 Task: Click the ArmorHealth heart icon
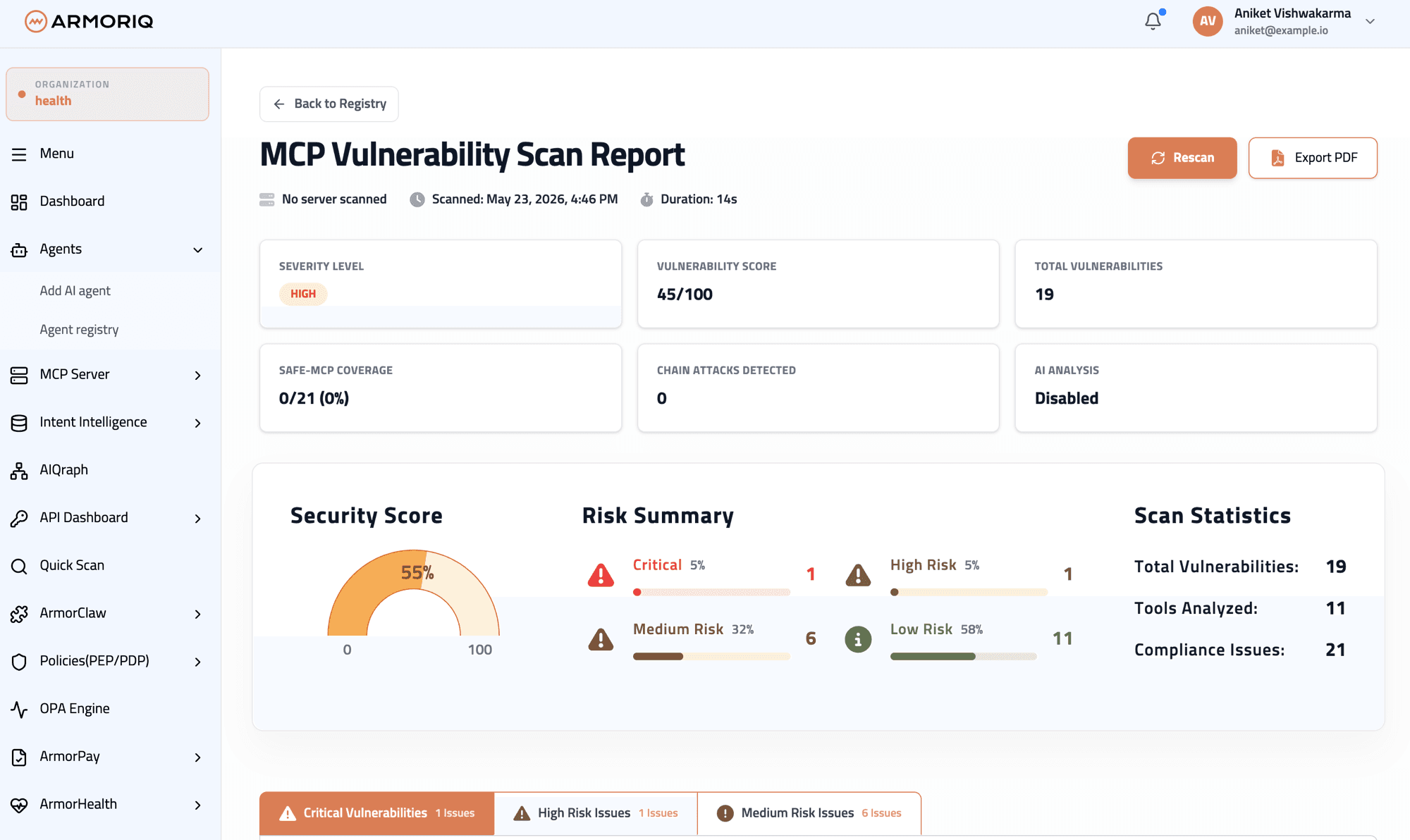pos(19,805)
